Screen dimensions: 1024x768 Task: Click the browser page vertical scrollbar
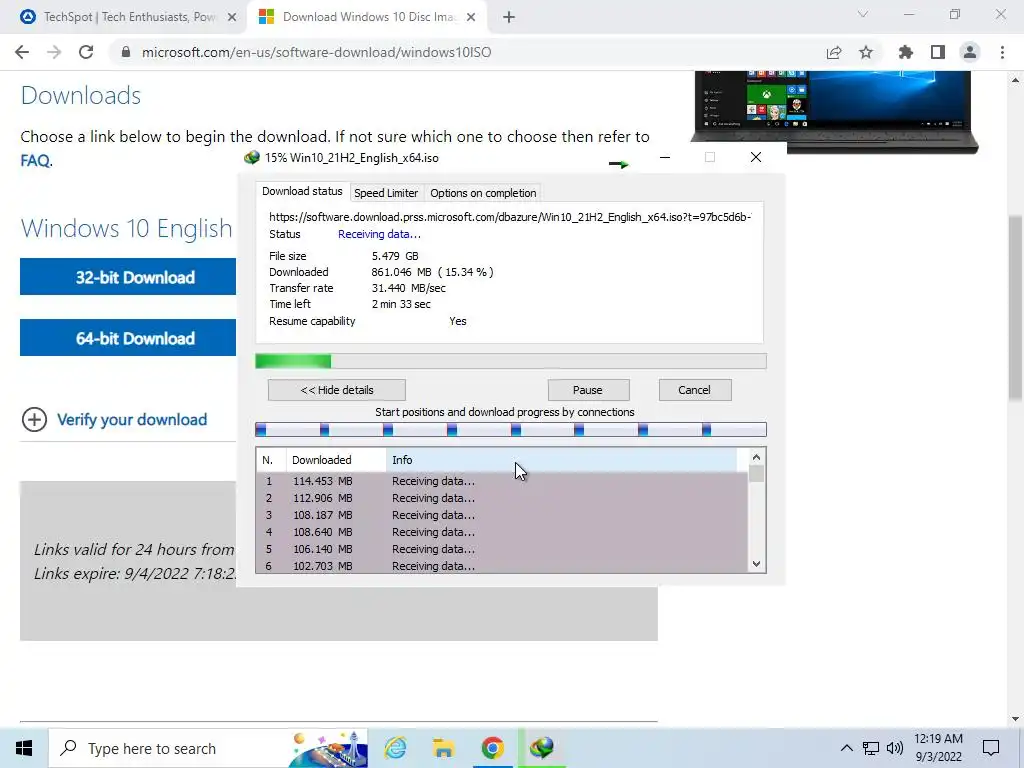[x=1016, y=307]
